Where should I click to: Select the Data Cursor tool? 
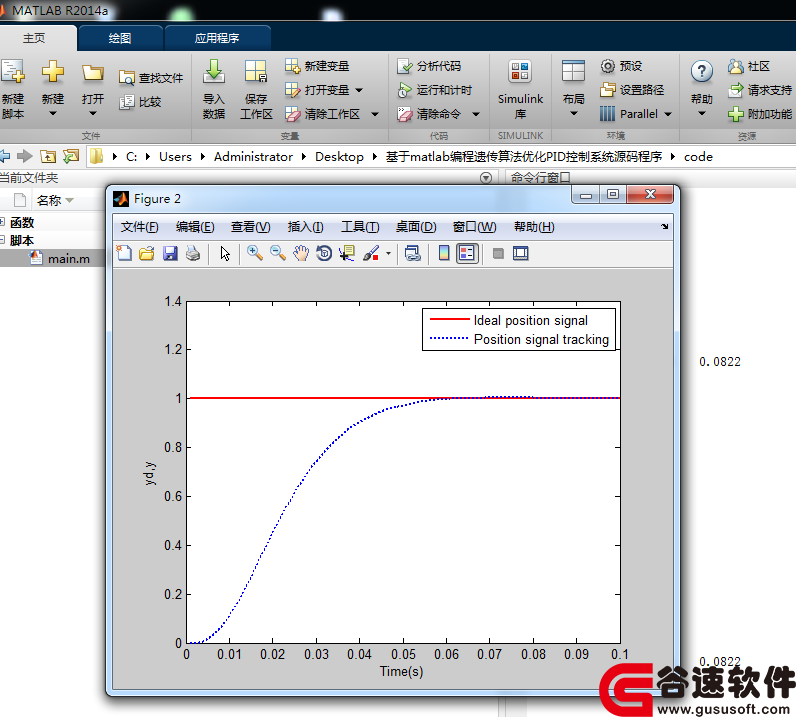pyautogui.click(x=347, y=253)
